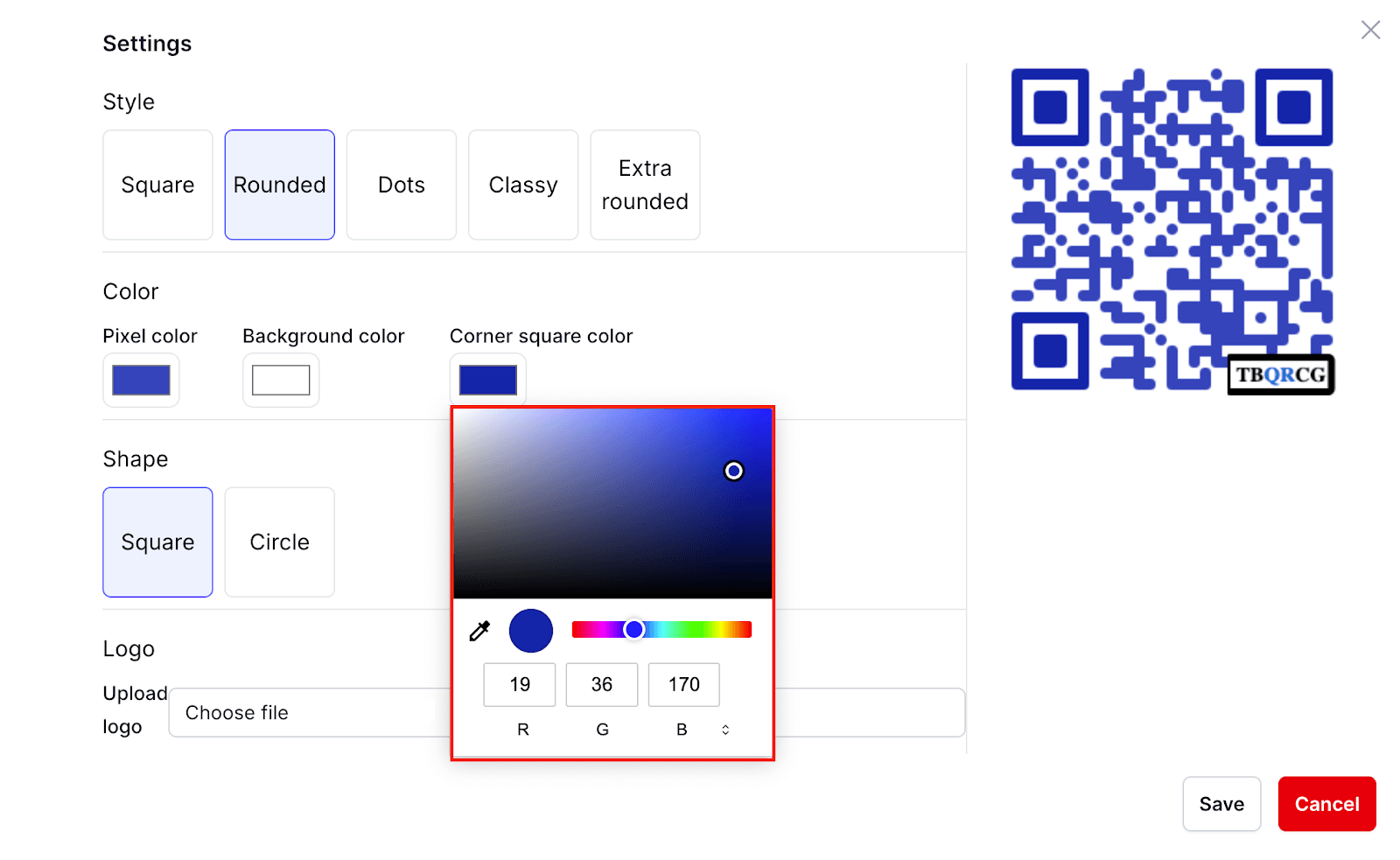Screen dimensions: 1400x860
Task: Click the current color preview circle
Action: pos(531,631)
